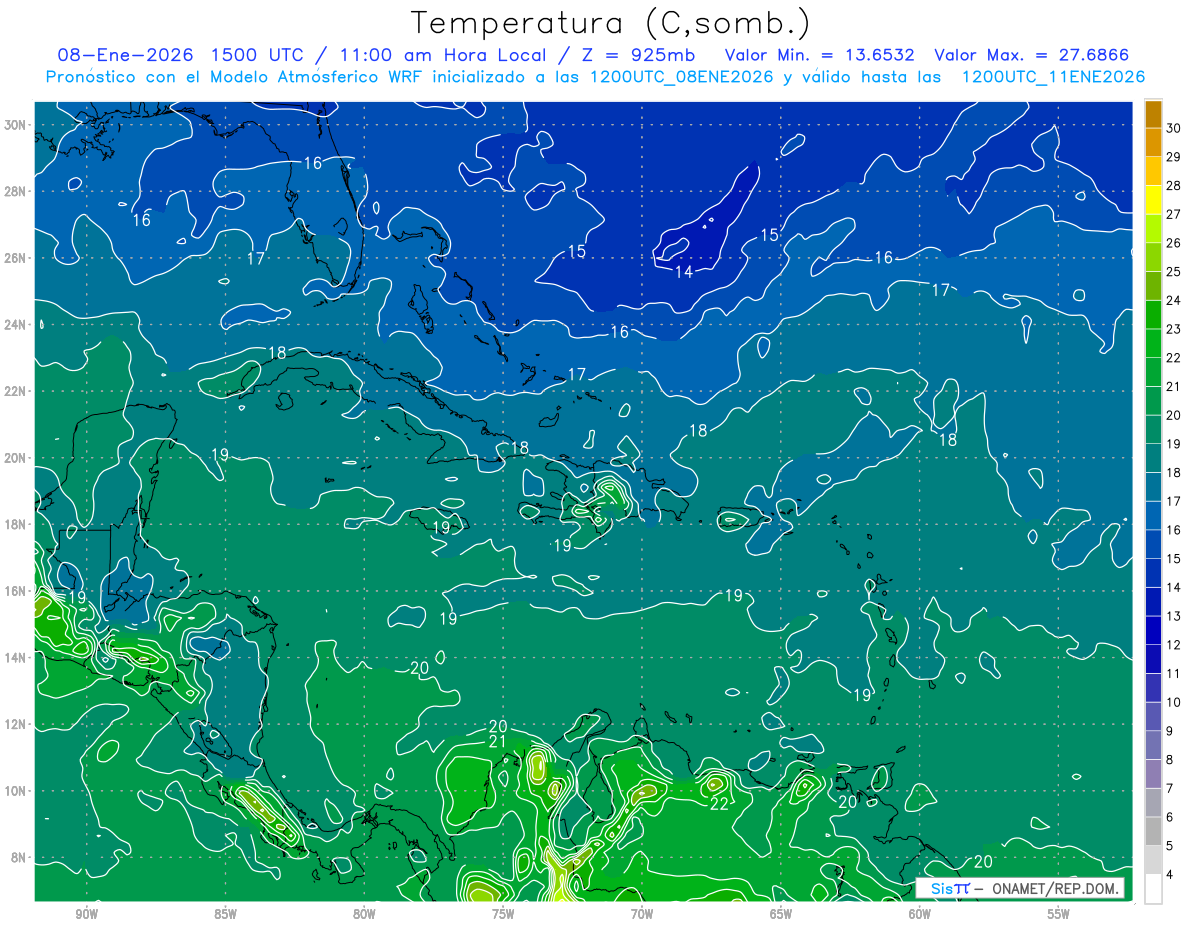Click the '12N' latitude axis label
Screen dimensions: 1200x927
pyautogui.click(x=14, y=724)
